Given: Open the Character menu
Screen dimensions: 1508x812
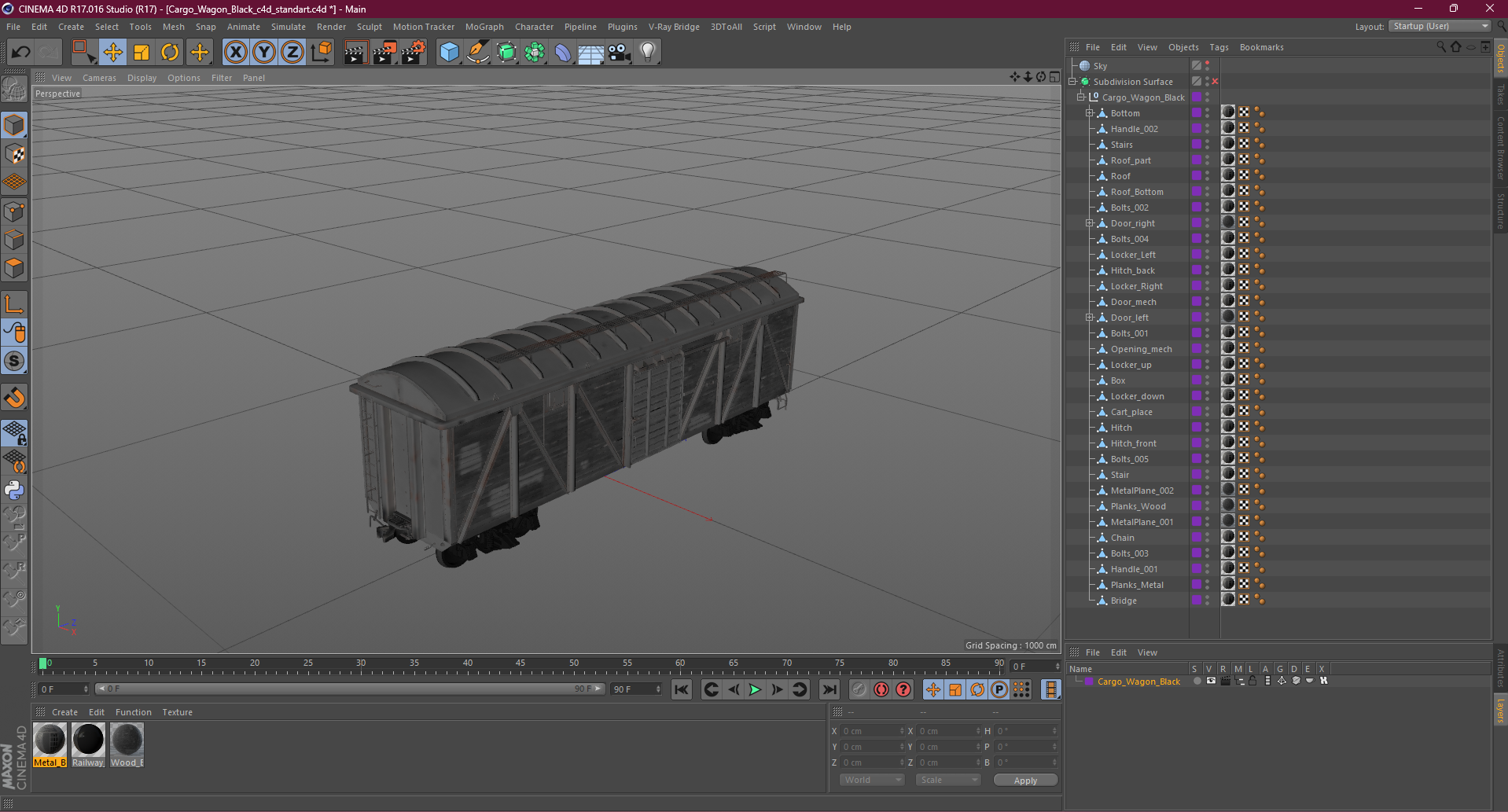Looking at the screenshot, I should coord(534,27).
